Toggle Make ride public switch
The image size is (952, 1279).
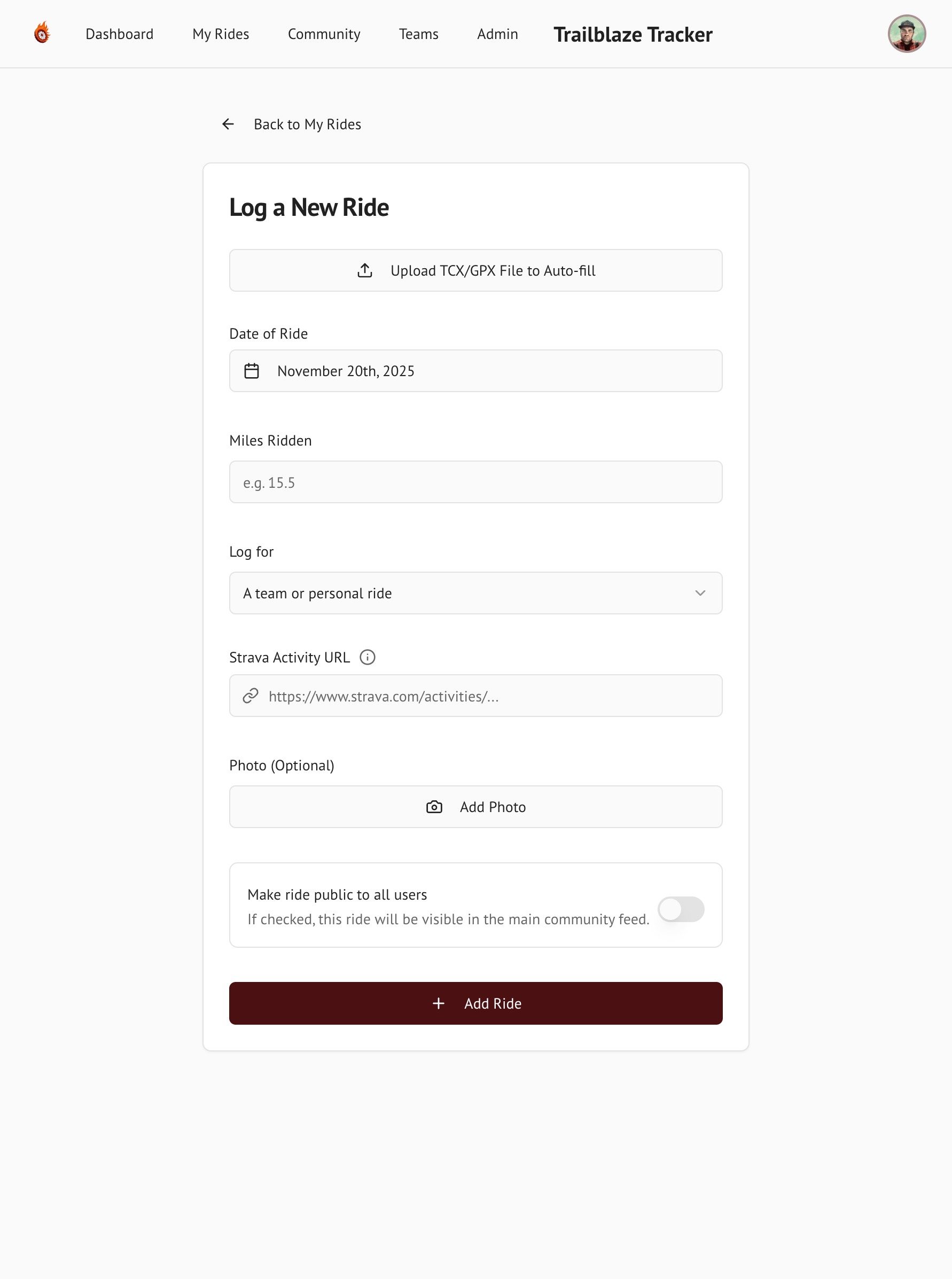[681, 910]
